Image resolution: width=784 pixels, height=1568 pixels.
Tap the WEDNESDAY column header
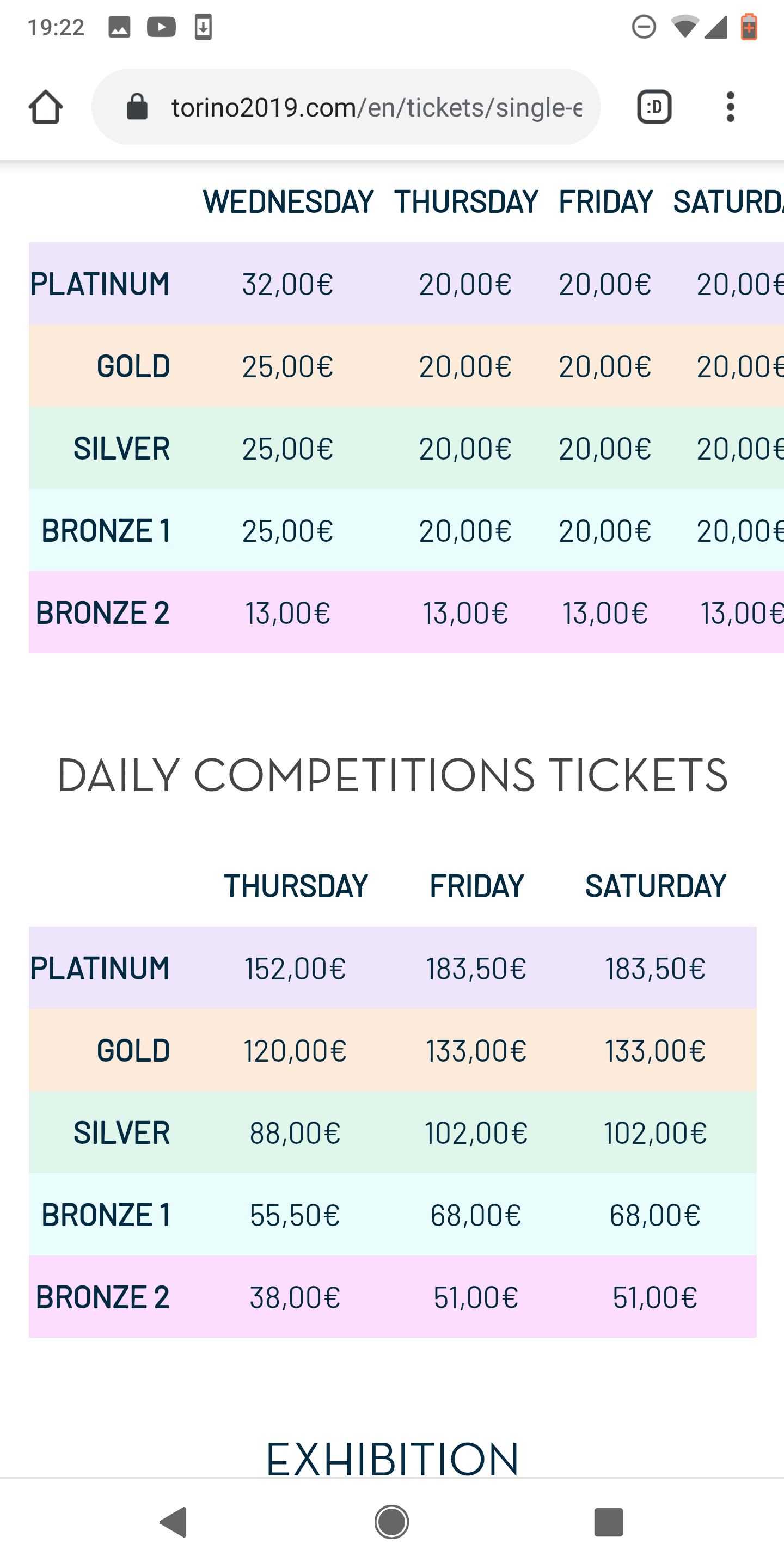pos(288,201)
